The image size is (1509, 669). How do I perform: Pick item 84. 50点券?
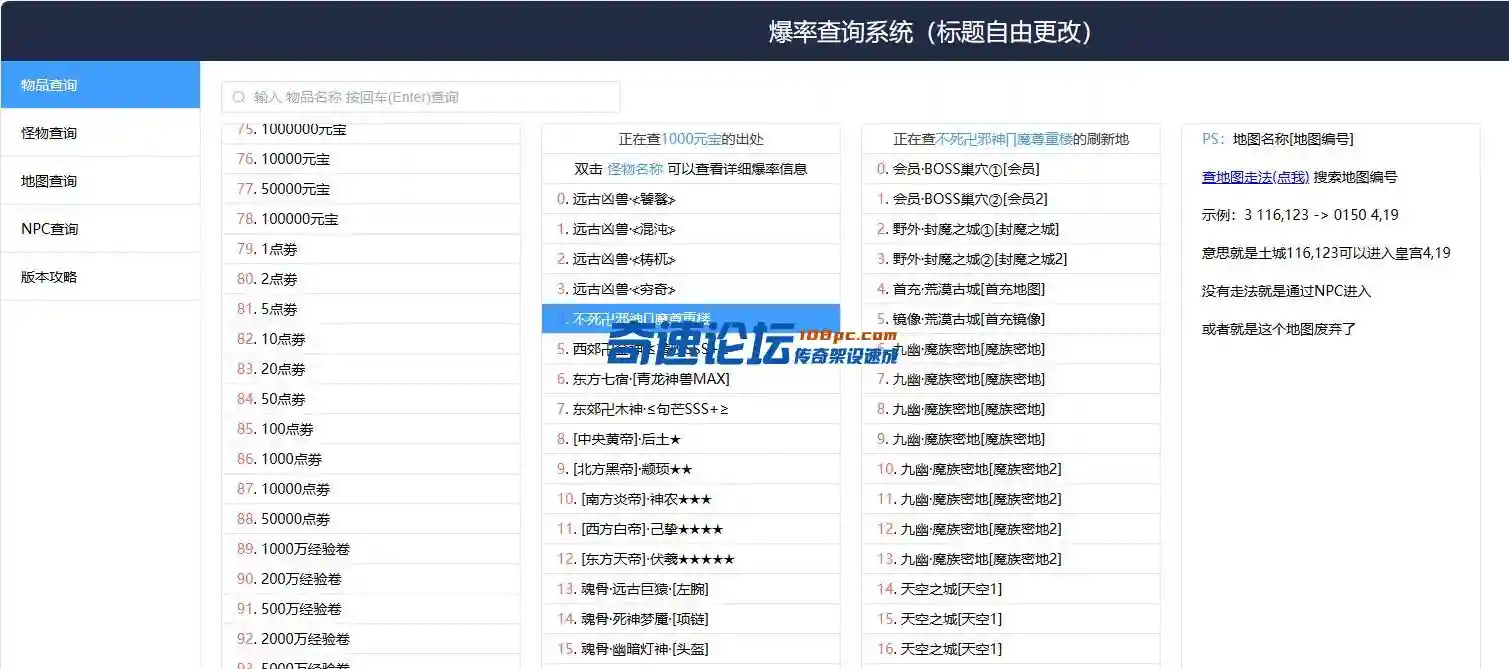point(371,399)
